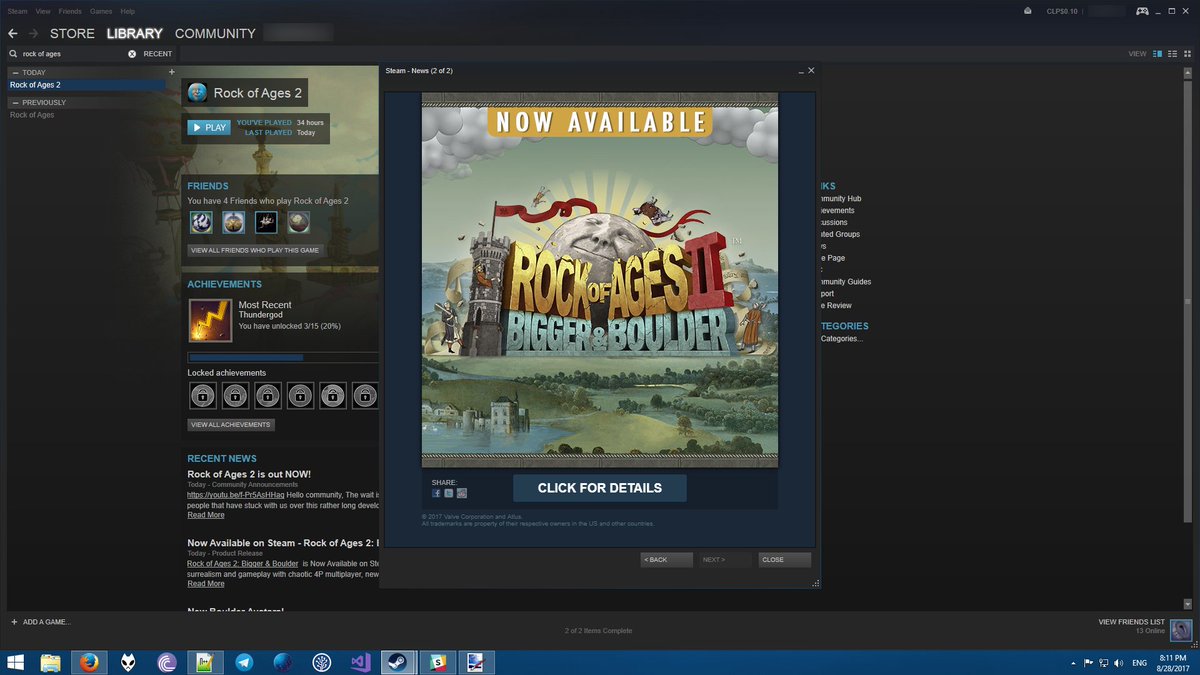
Task: Open the Games menu
Action: [101, 11]
